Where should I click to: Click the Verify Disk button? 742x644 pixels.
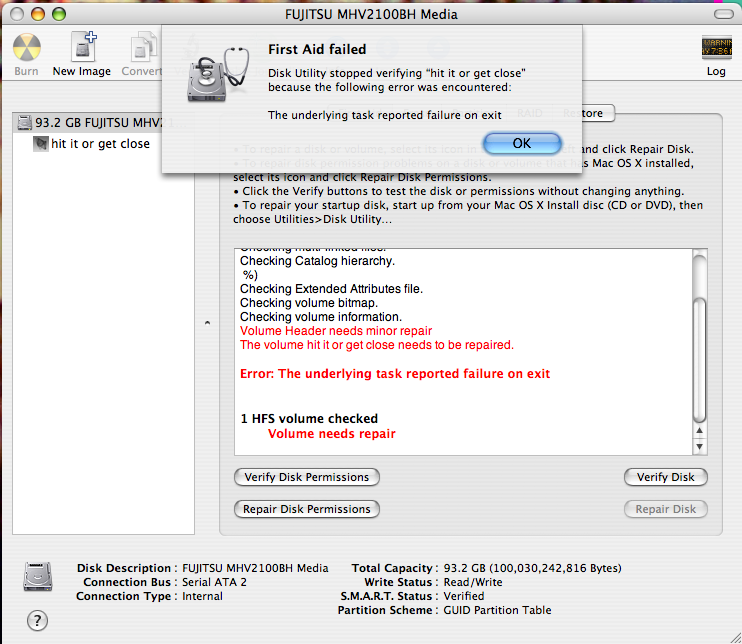[665, 477]
